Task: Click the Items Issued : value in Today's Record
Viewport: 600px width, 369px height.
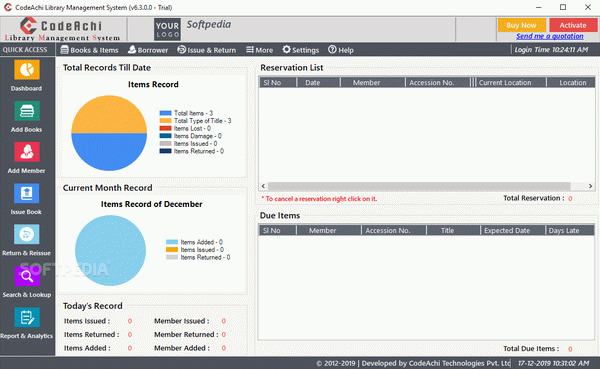Action: point(130,321)
